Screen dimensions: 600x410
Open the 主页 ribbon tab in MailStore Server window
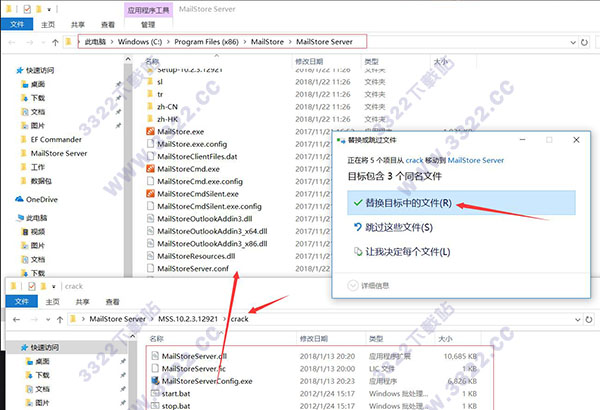[48, 25]
